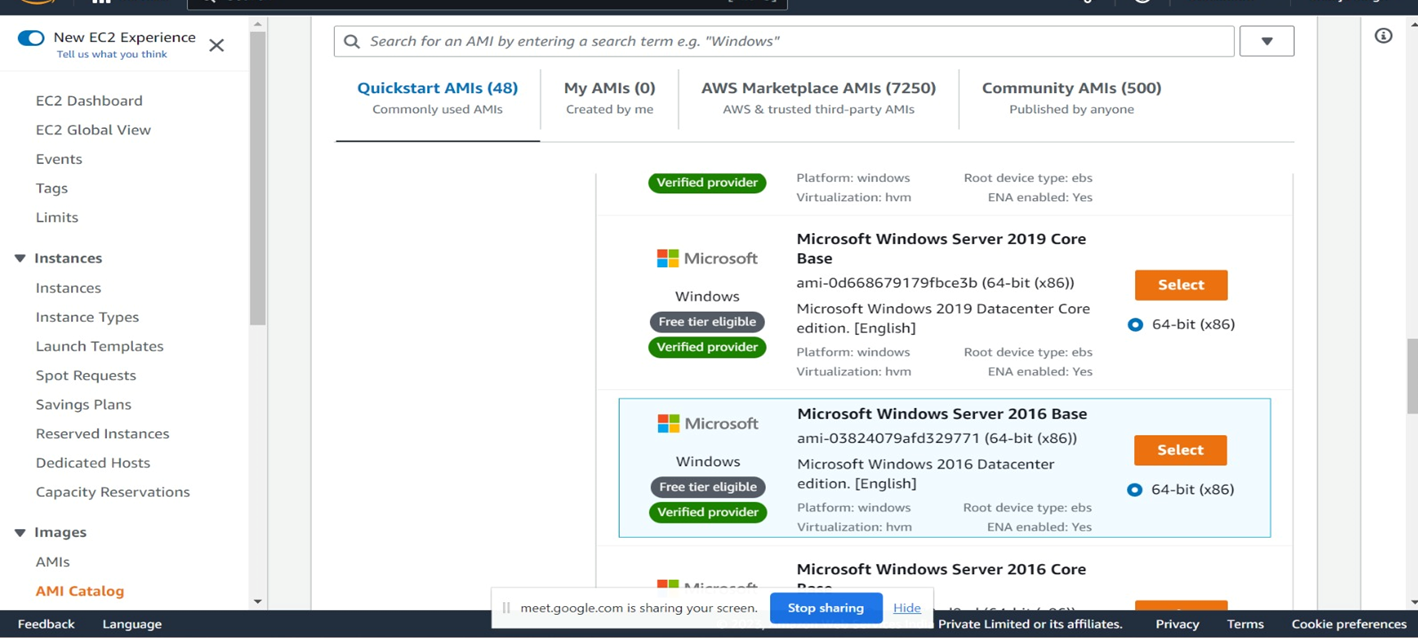The width and height of the screenshot is (1418, 638).
Task: Close the New EC2 Experience banner
Action: point(216,45)
